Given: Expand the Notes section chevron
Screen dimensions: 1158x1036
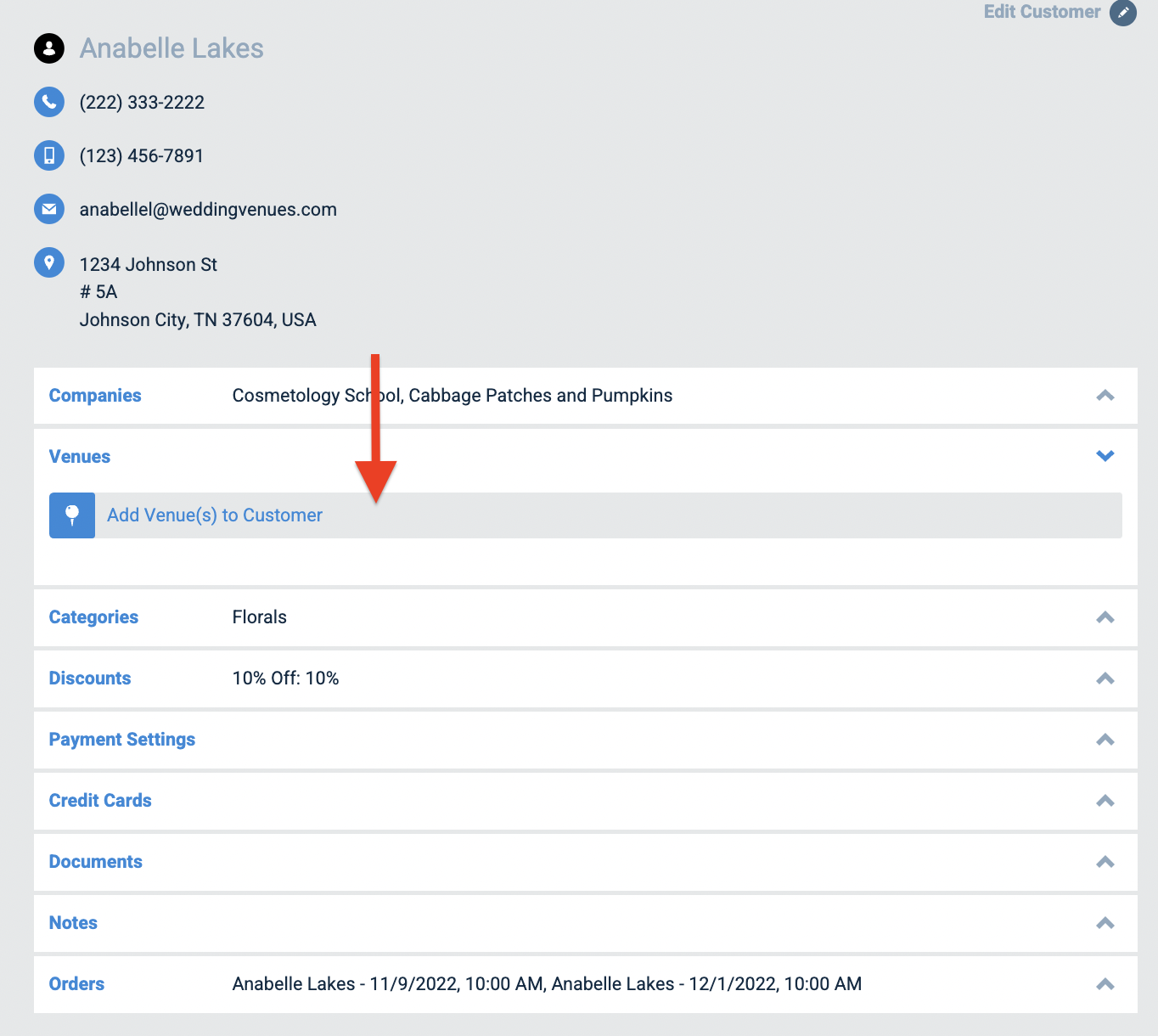Looking at the screenshot, I should point(1105,923).
